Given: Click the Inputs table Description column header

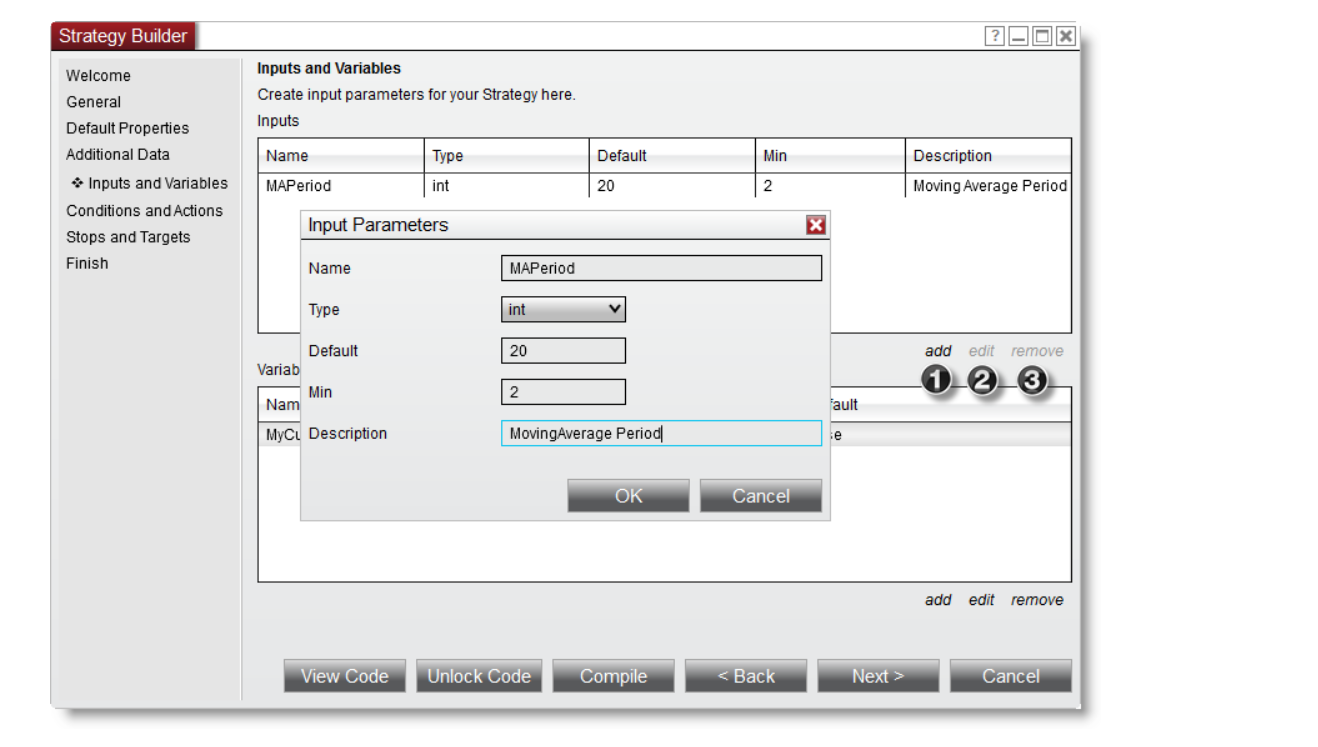Looking at the screenshot, I should [989, 156].
